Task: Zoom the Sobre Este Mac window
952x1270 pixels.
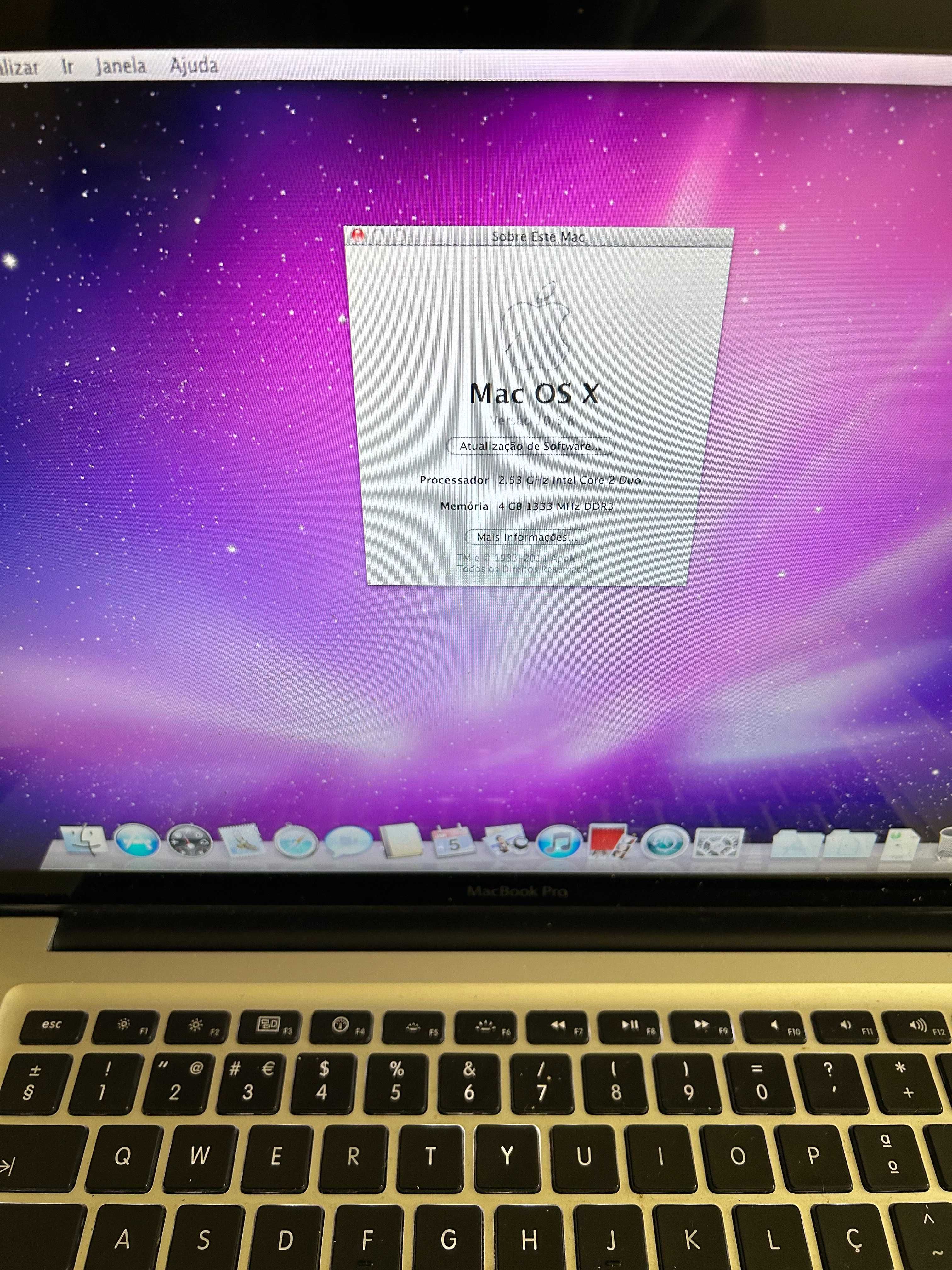Action: point(399,235)
